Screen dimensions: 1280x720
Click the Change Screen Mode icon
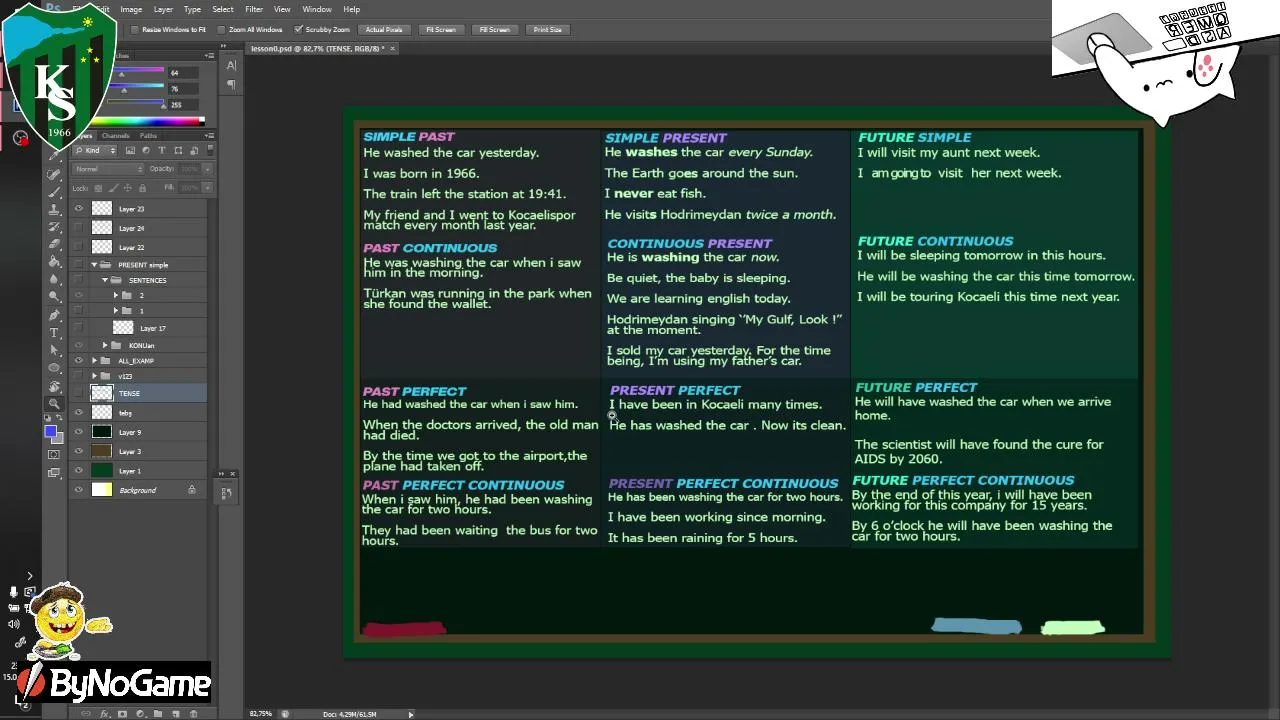tap(54, 473)
